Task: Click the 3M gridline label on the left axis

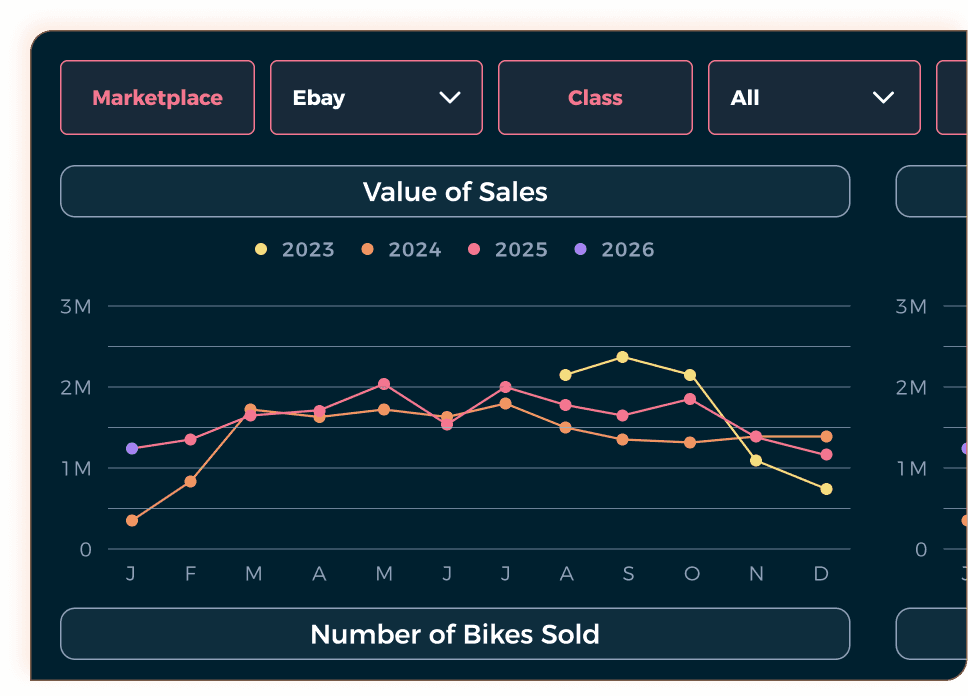Action: pos(77,307)
